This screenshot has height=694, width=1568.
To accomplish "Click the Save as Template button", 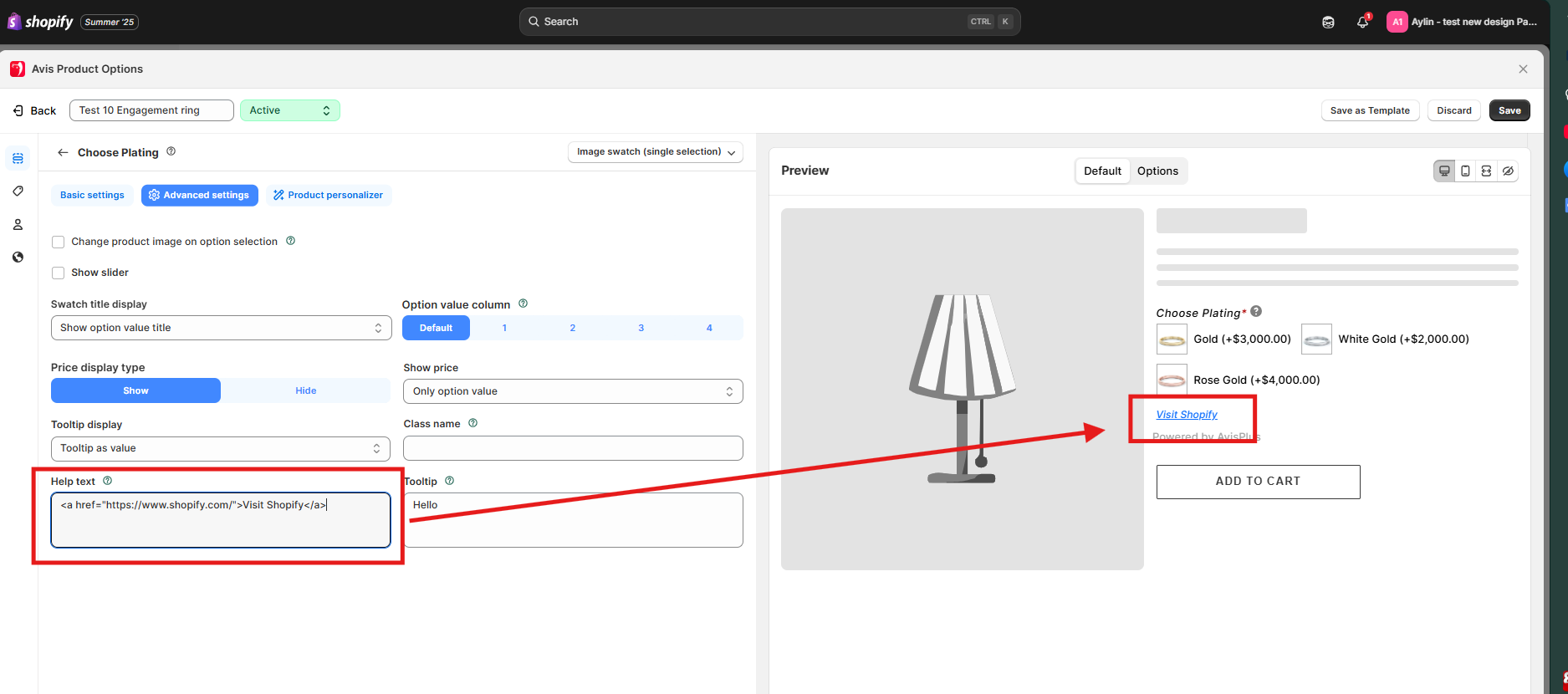I will 1369,110.
